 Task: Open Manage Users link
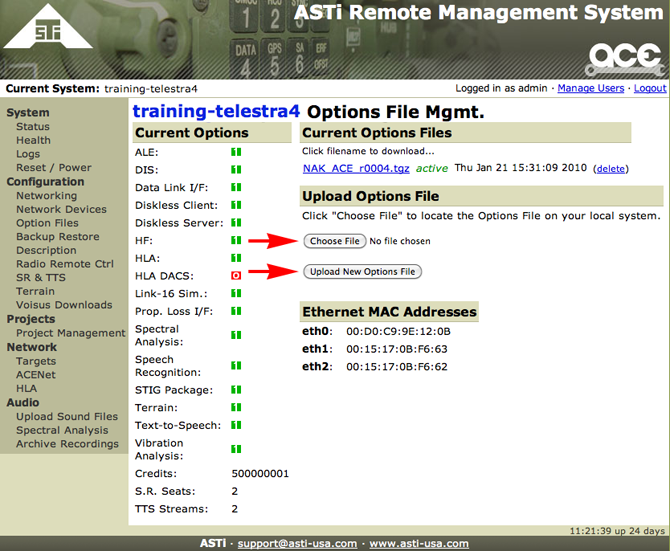591,88
